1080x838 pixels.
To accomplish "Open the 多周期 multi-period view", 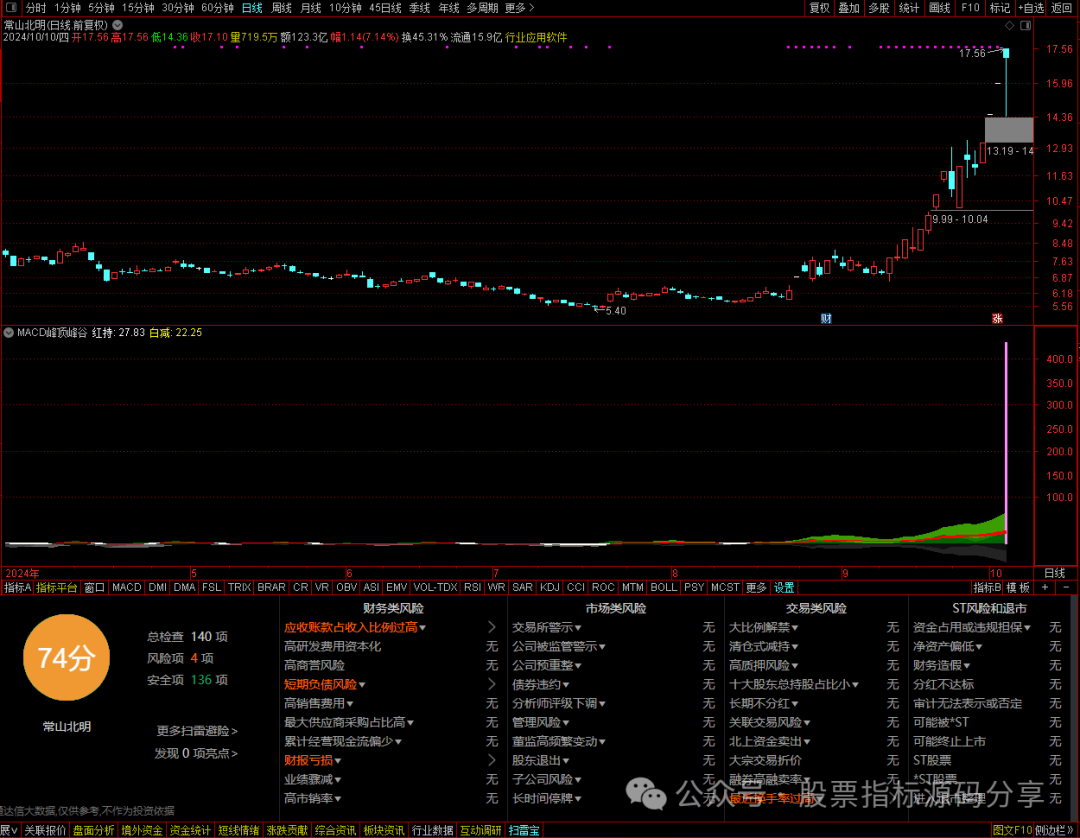I will [x=482, y=8].
